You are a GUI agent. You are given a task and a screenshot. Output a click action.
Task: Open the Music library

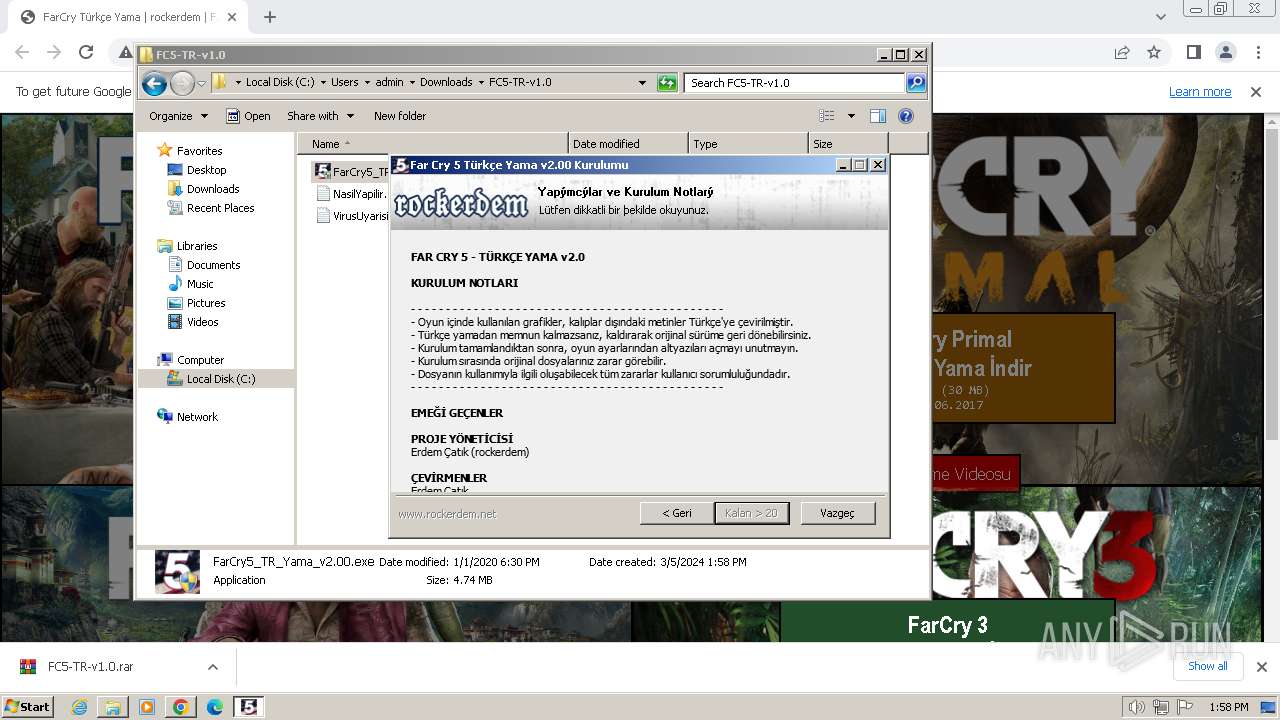coord(200,284)
